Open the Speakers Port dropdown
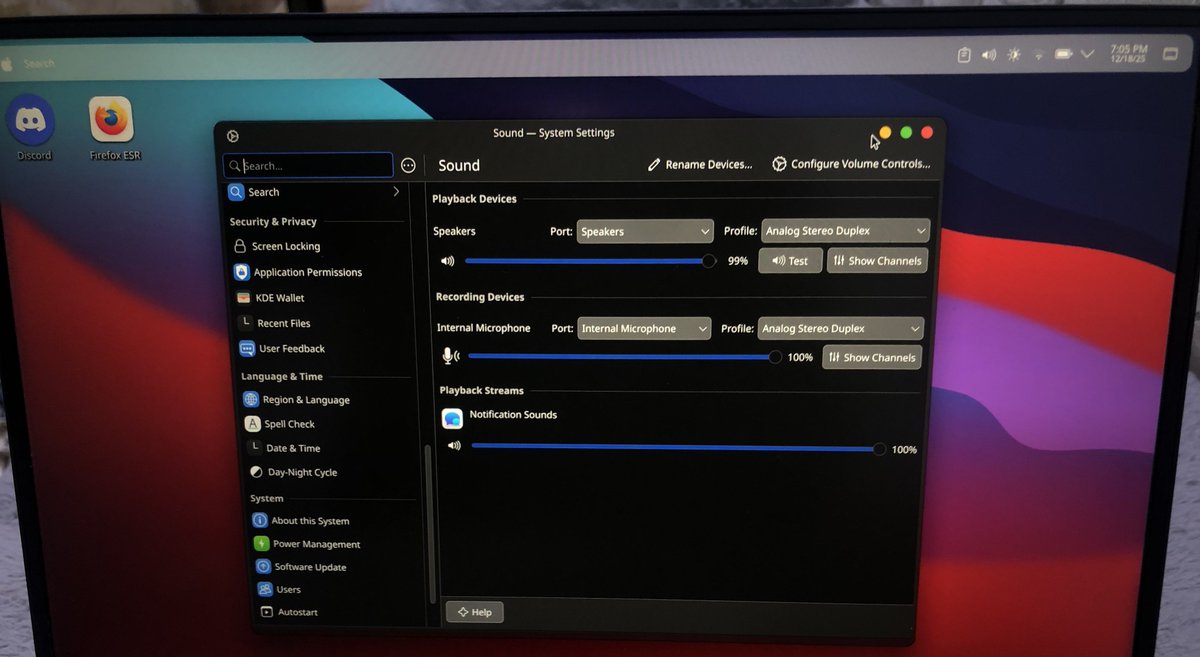1200x657 pixels. pos(646,231)
